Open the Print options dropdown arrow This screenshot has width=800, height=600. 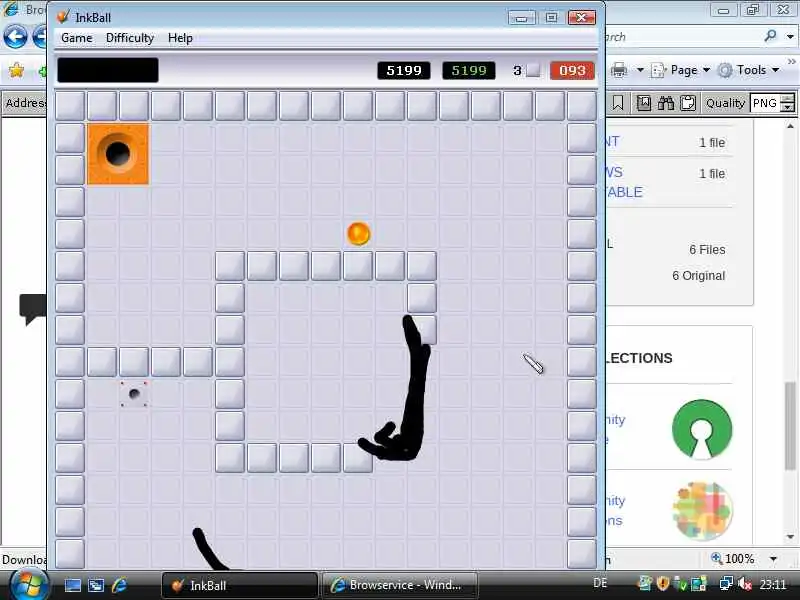pos(640,69)
